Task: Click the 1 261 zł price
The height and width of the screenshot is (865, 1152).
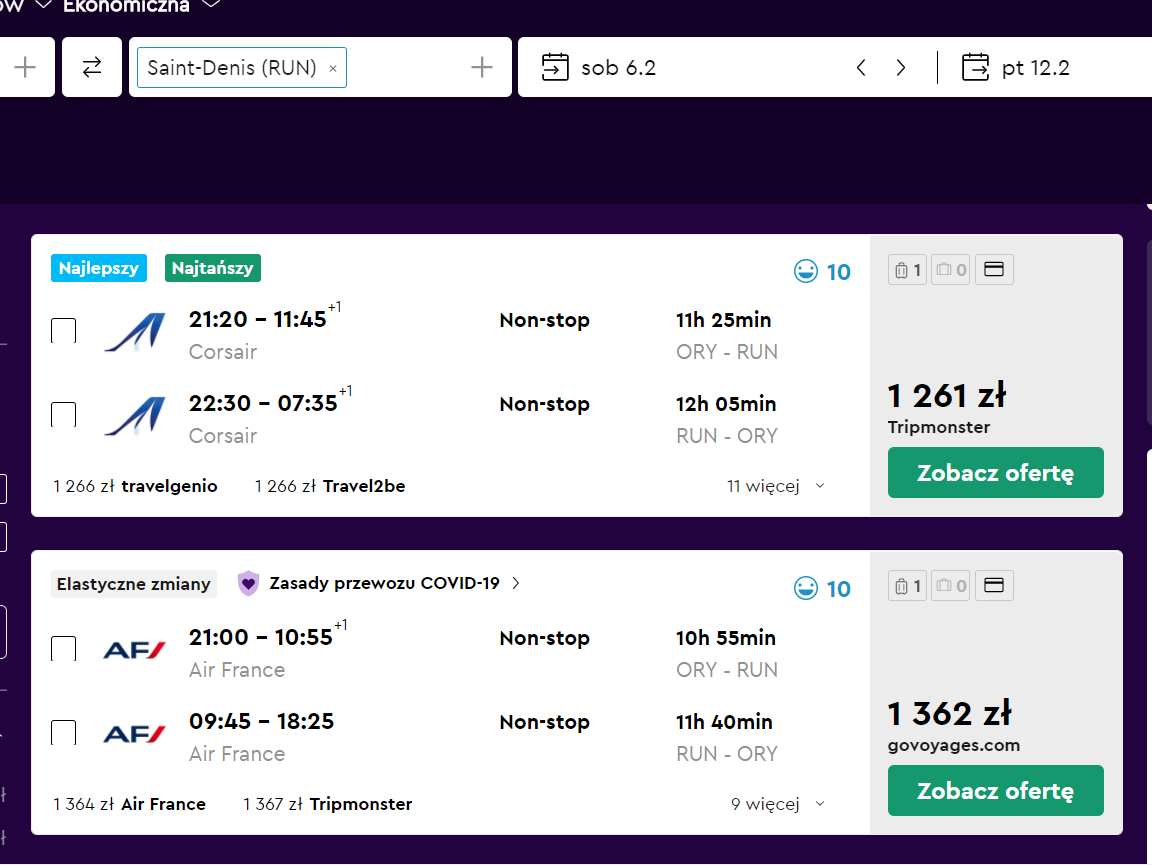Action: coord(946,395)
